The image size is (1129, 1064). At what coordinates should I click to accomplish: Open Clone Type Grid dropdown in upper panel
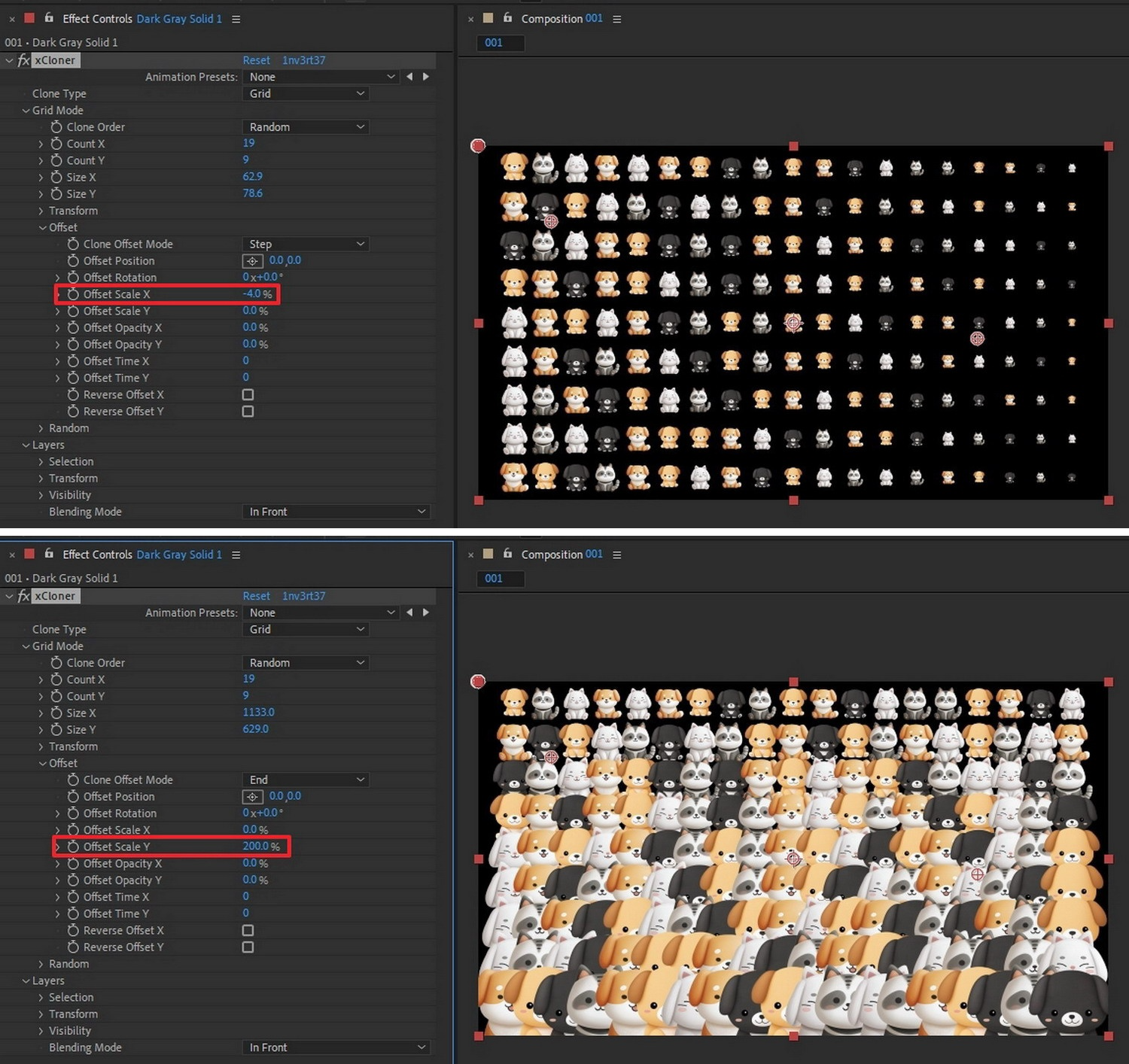[306, 93]
